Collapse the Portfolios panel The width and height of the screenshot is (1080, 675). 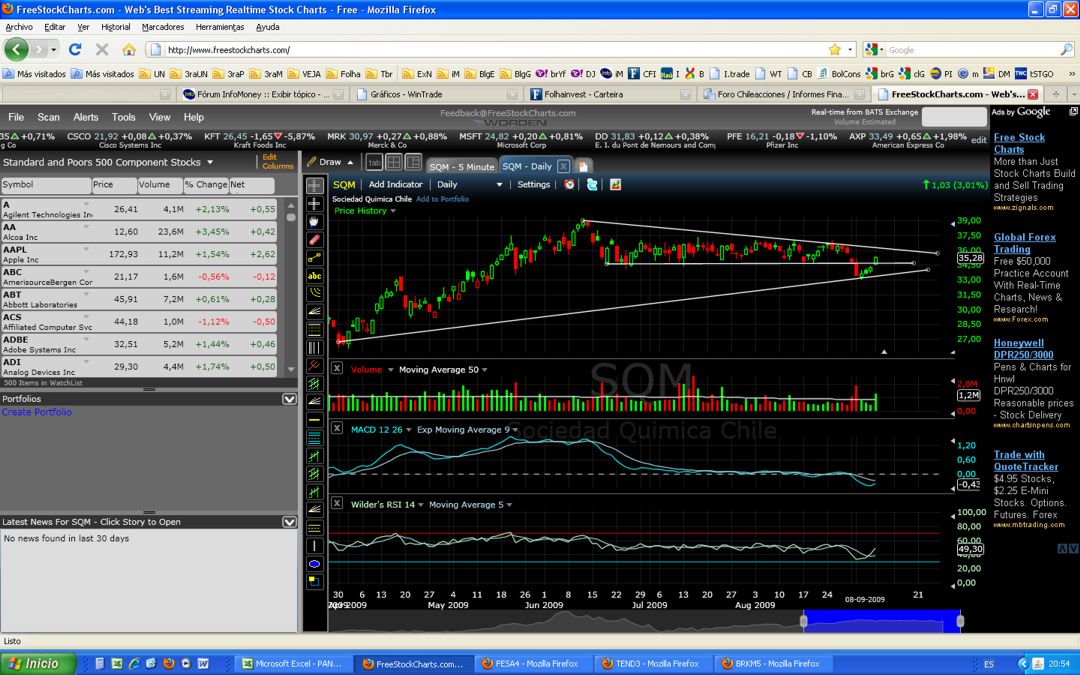(289, 399)
